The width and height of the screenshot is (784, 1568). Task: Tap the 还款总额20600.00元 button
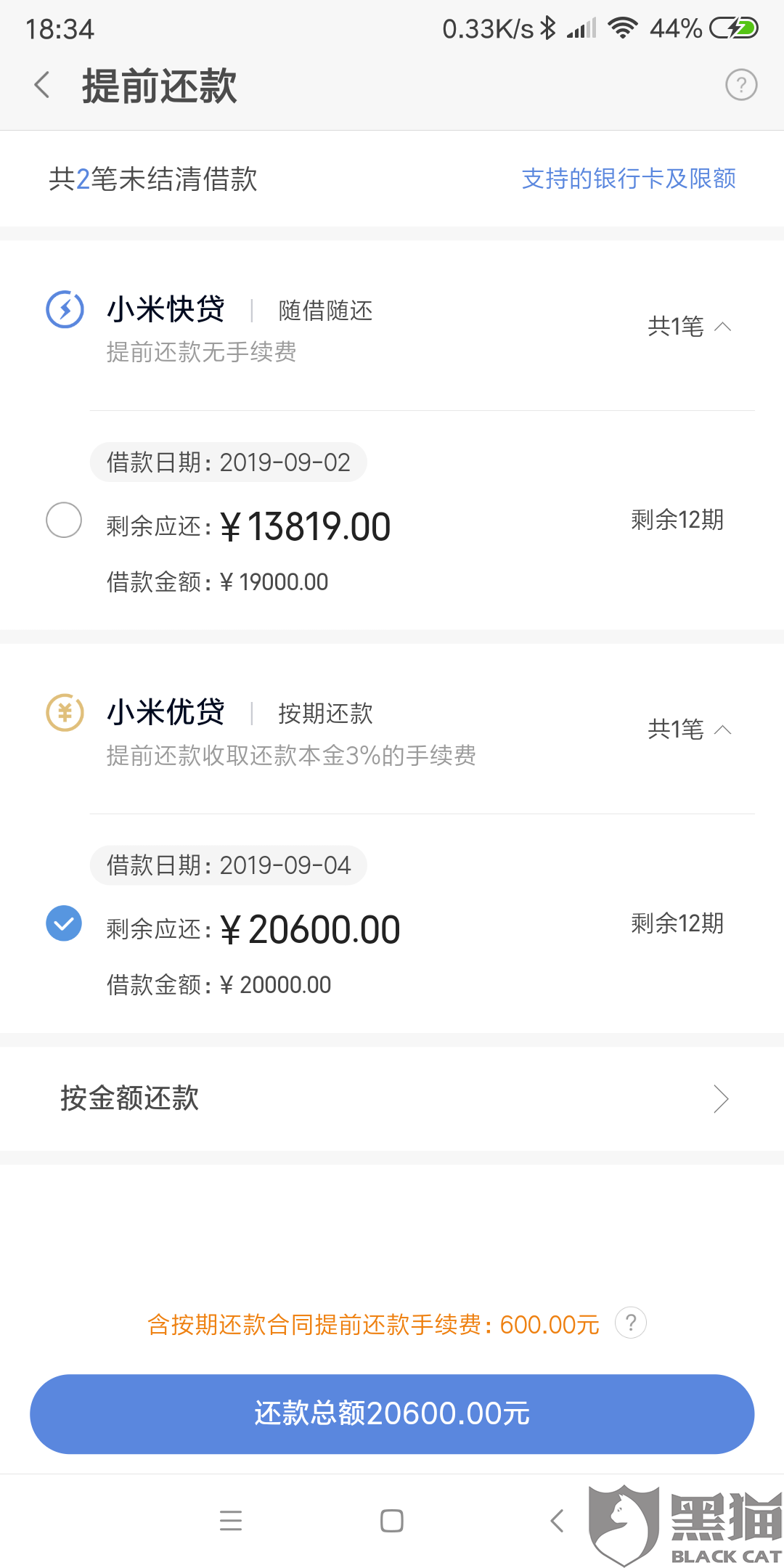(x=392, y=1413)
